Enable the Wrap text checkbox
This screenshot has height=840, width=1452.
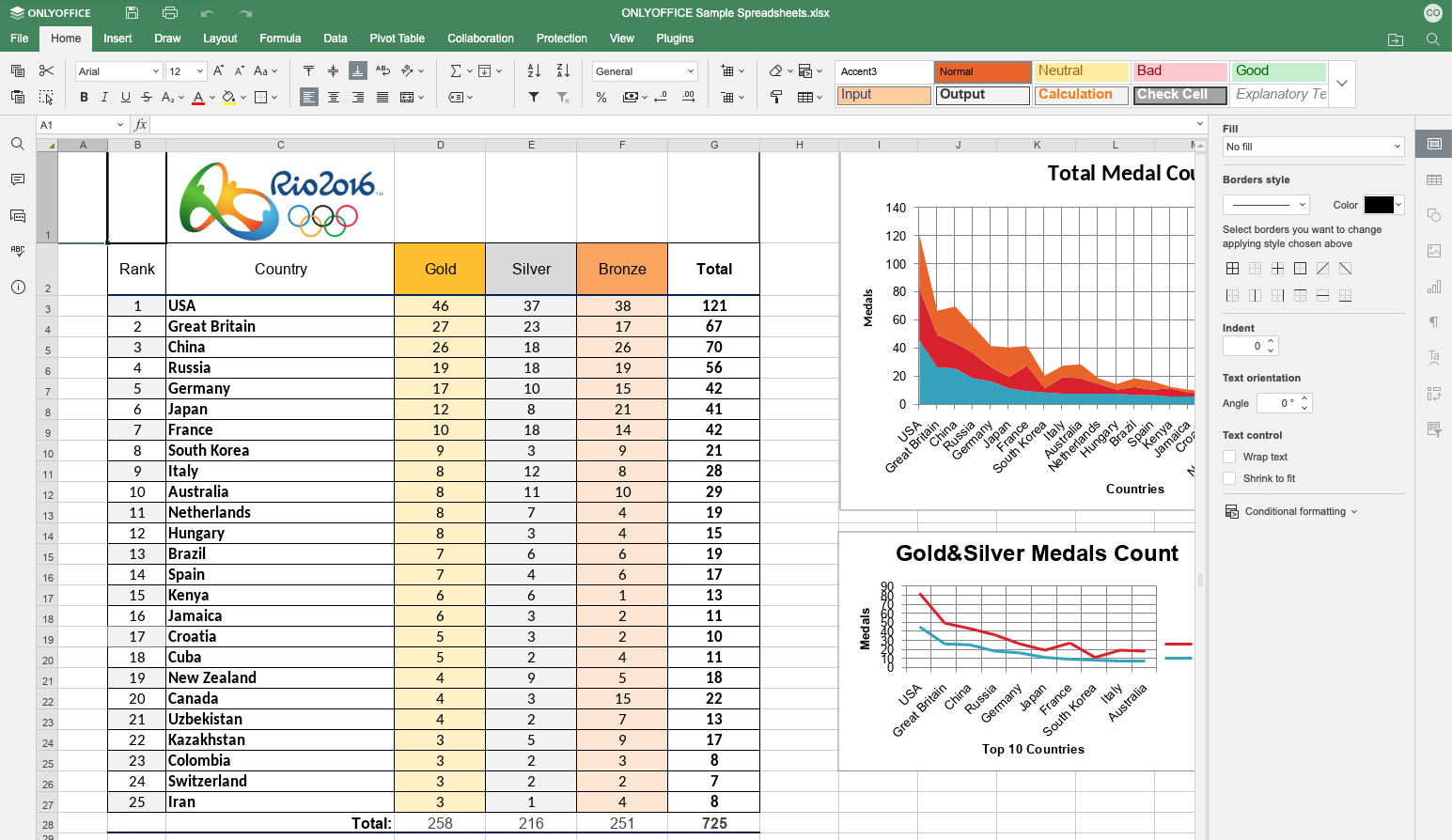[x=1229, y=457]
